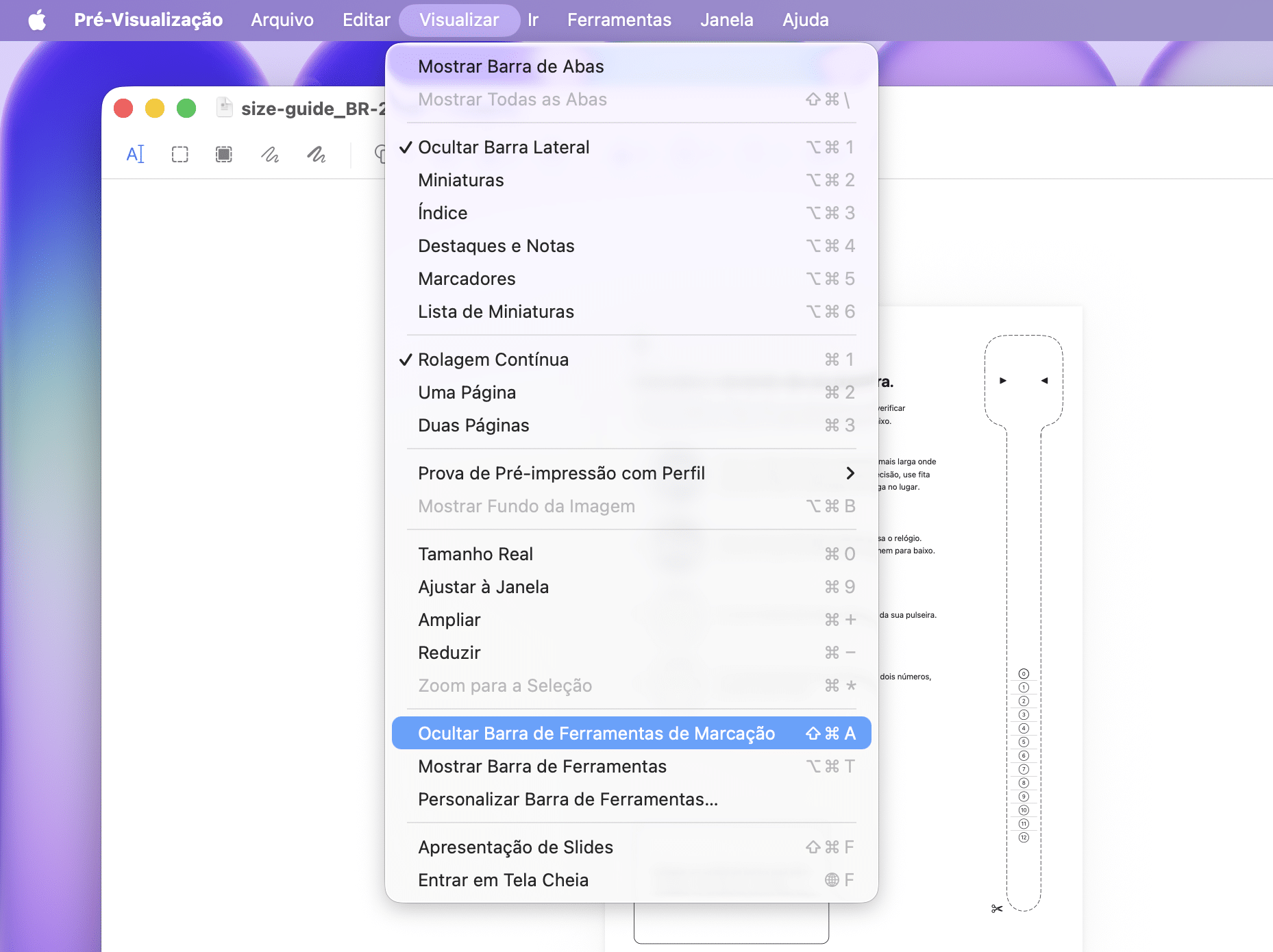
Task: Click the scissors icon on the page
Action: tap(997, 909)
